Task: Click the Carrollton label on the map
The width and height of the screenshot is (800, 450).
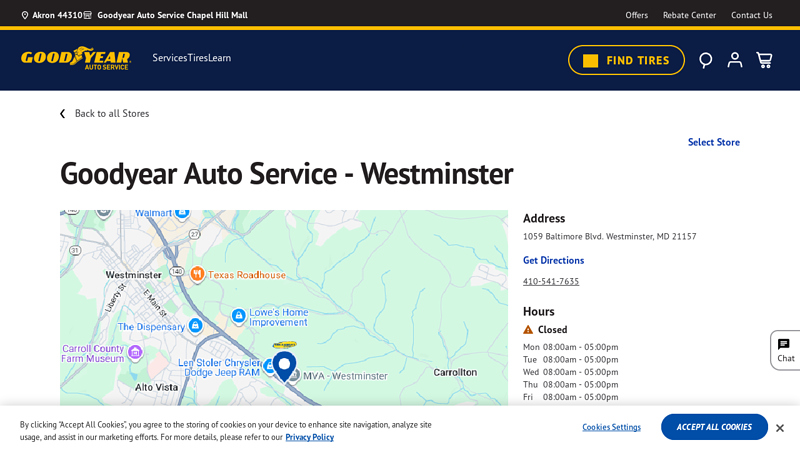Action: click(x=455, y=372)
